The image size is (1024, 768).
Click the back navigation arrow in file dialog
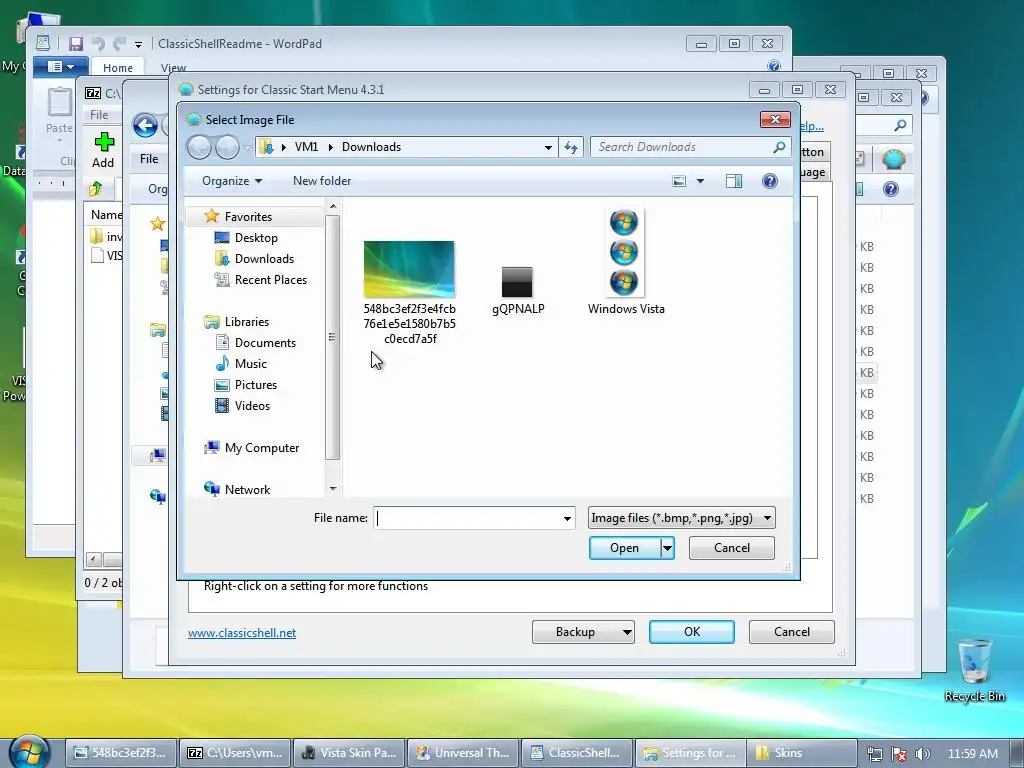coord(199,147)
